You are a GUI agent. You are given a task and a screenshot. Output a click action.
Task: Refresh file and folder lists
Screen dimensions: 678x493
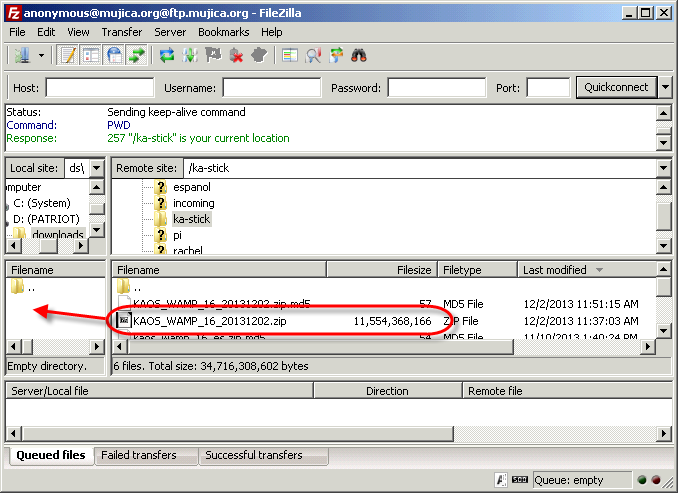166,55
